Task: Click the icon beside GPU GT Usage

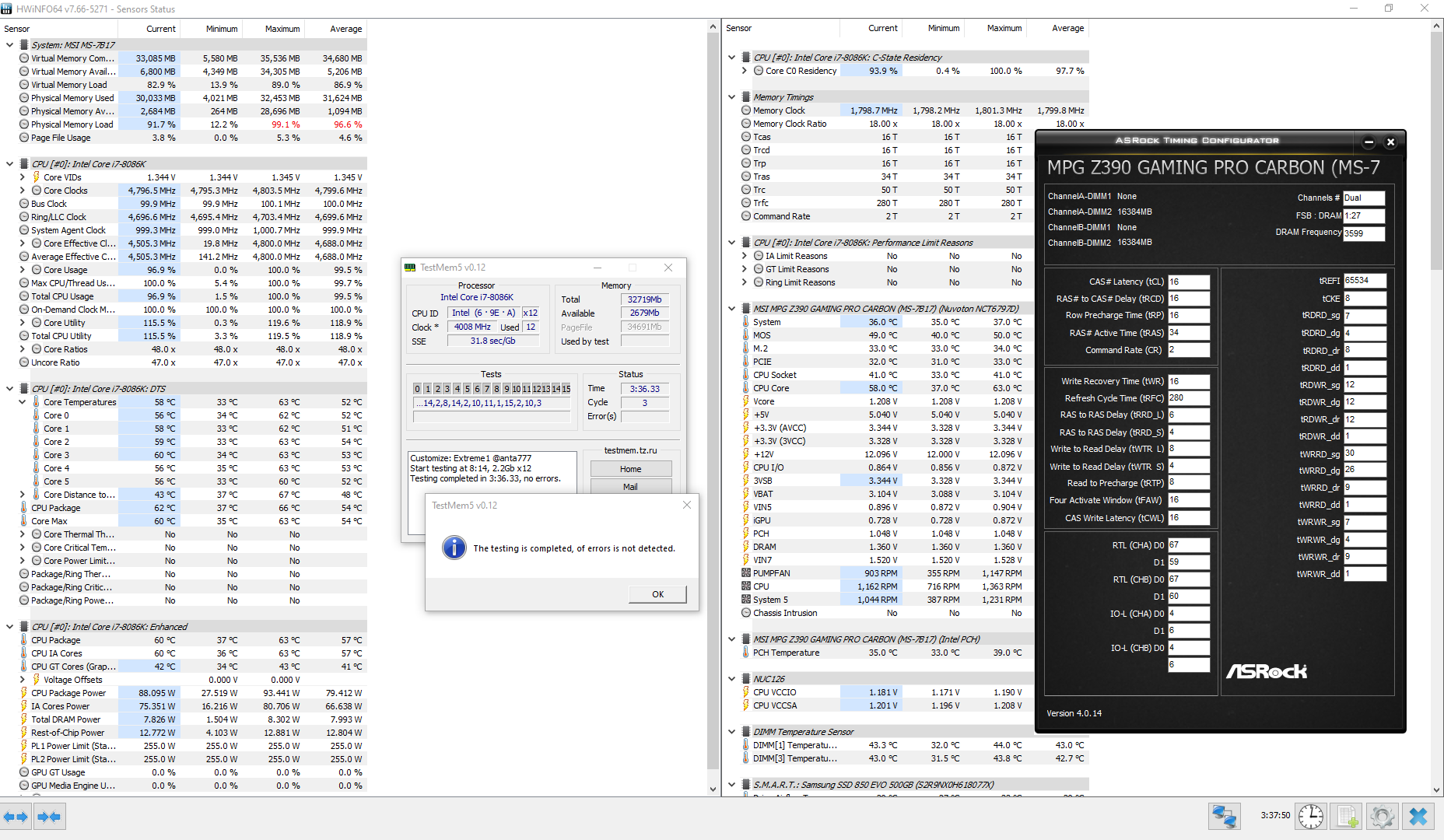Action: [24, 772]
